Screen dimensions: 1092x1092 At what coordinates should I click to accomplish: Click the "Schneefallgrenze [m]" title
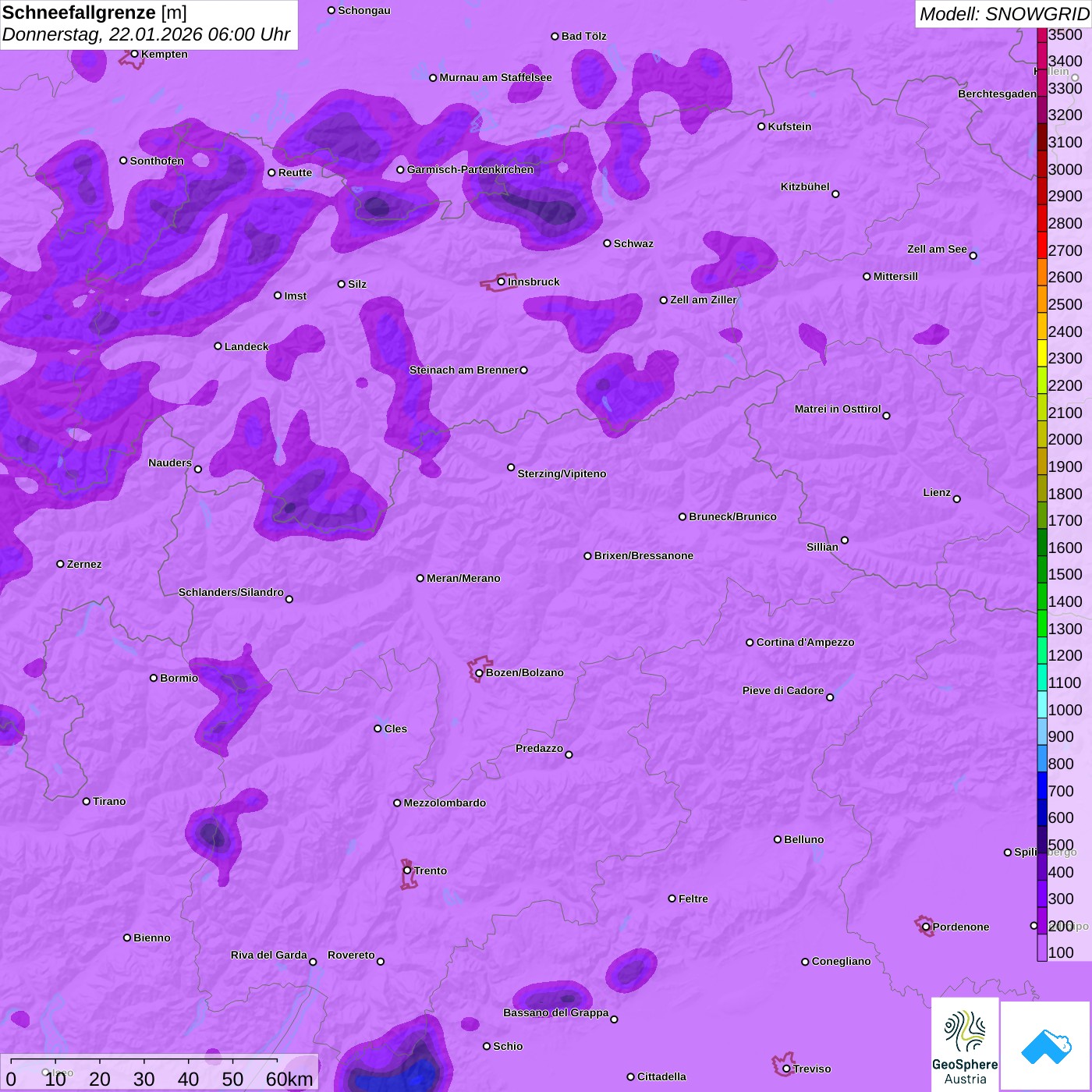pos(94,13)
